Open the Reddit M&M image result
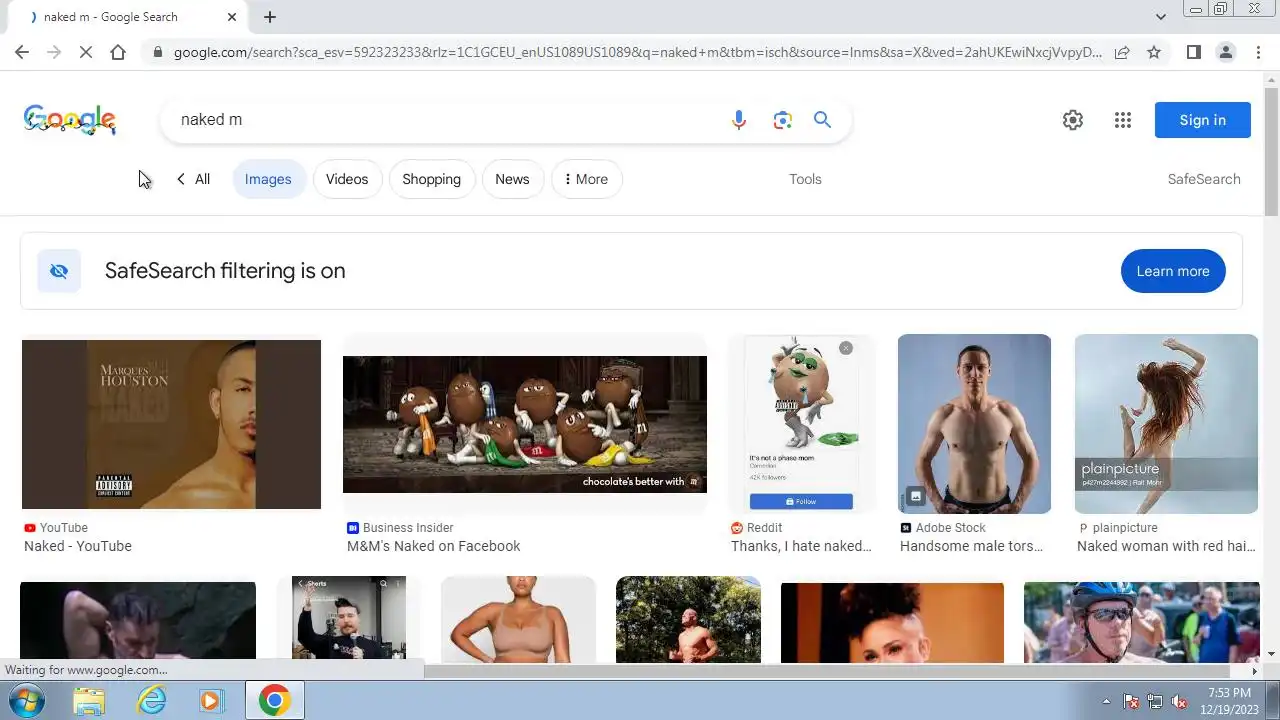The width and height of the screenshot is (1280, 720). [x=802, y=424]
